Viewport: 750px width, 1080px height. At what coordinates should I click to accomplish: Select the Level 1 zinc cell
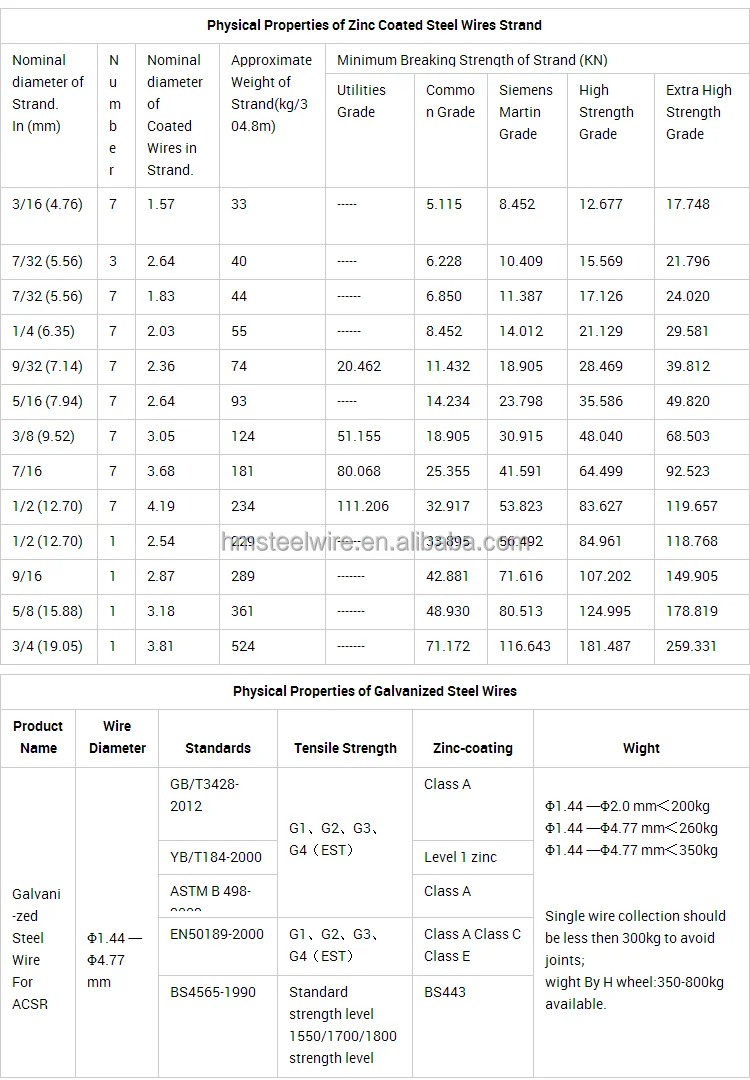point(460,857)
